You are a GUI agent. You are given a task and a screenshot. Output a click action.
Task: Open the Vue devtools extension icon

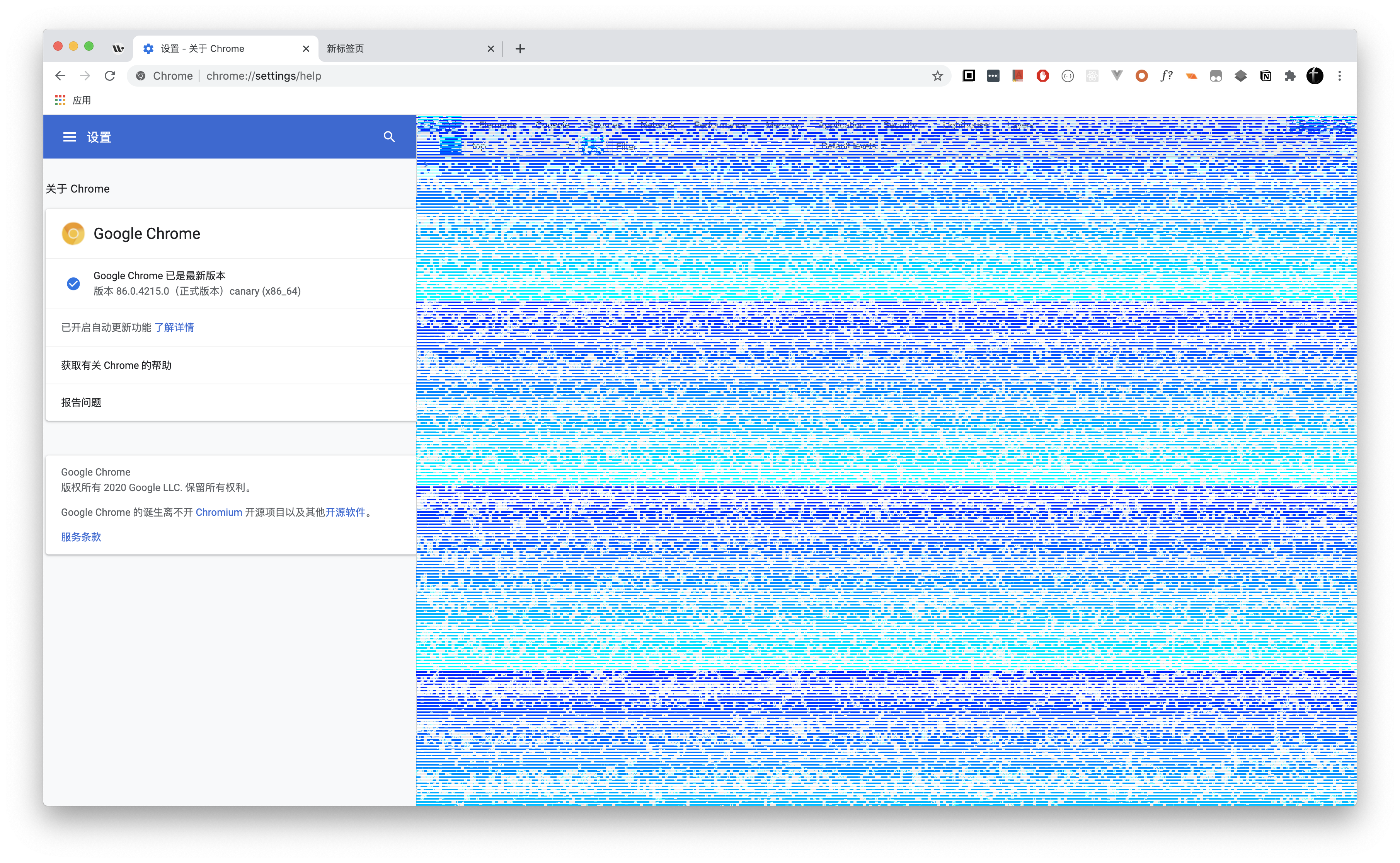pos(1116,76)
